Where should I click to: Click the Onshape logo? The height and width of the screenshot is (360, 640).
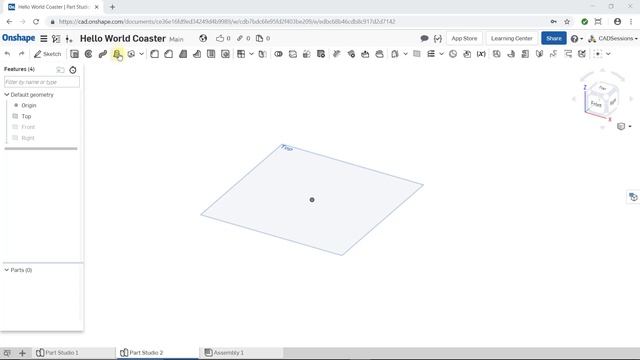(x=18, y=38)
